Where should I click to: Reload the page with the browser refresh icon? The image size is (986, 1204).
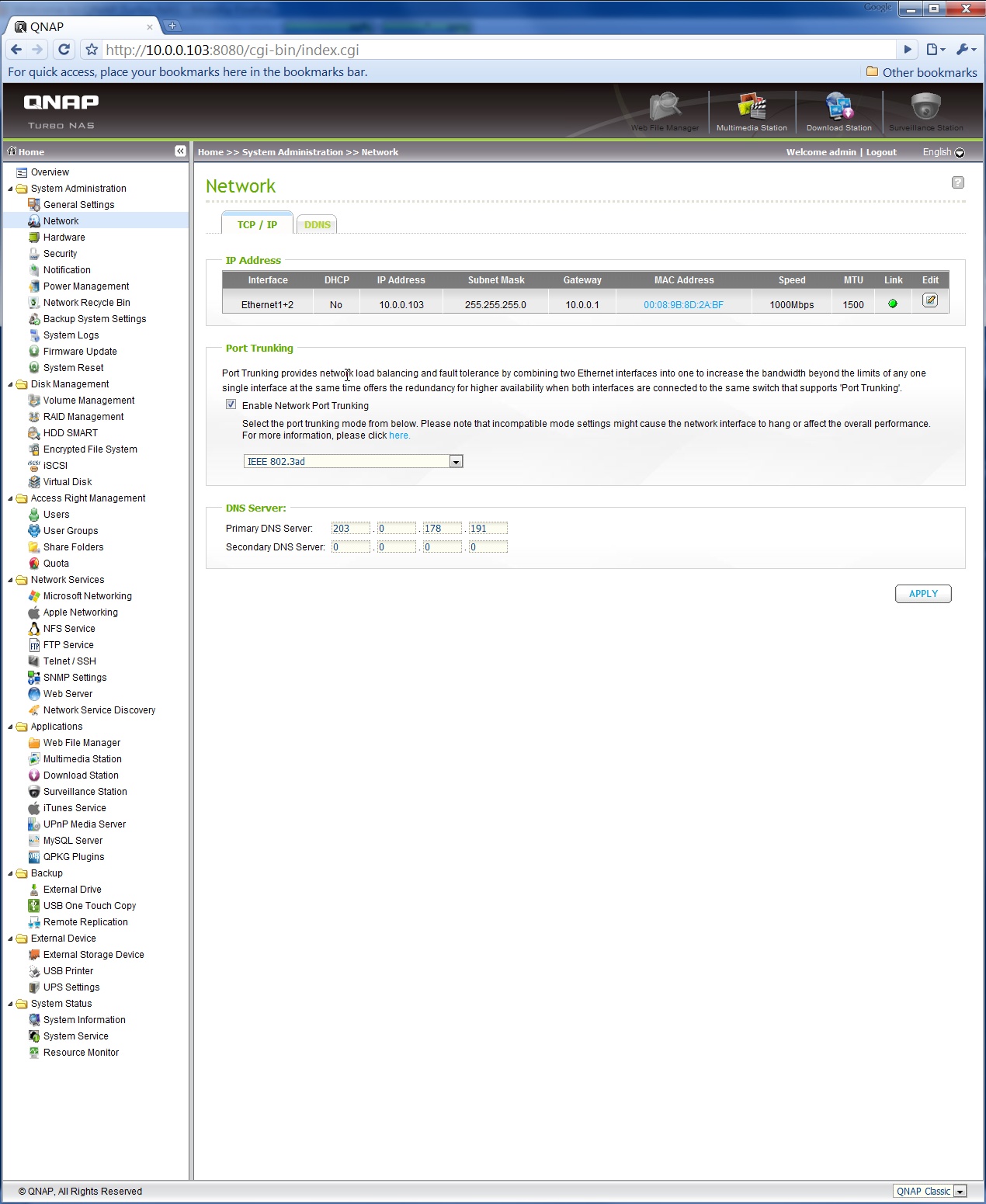pyautogui.click(x=64, y=50)
